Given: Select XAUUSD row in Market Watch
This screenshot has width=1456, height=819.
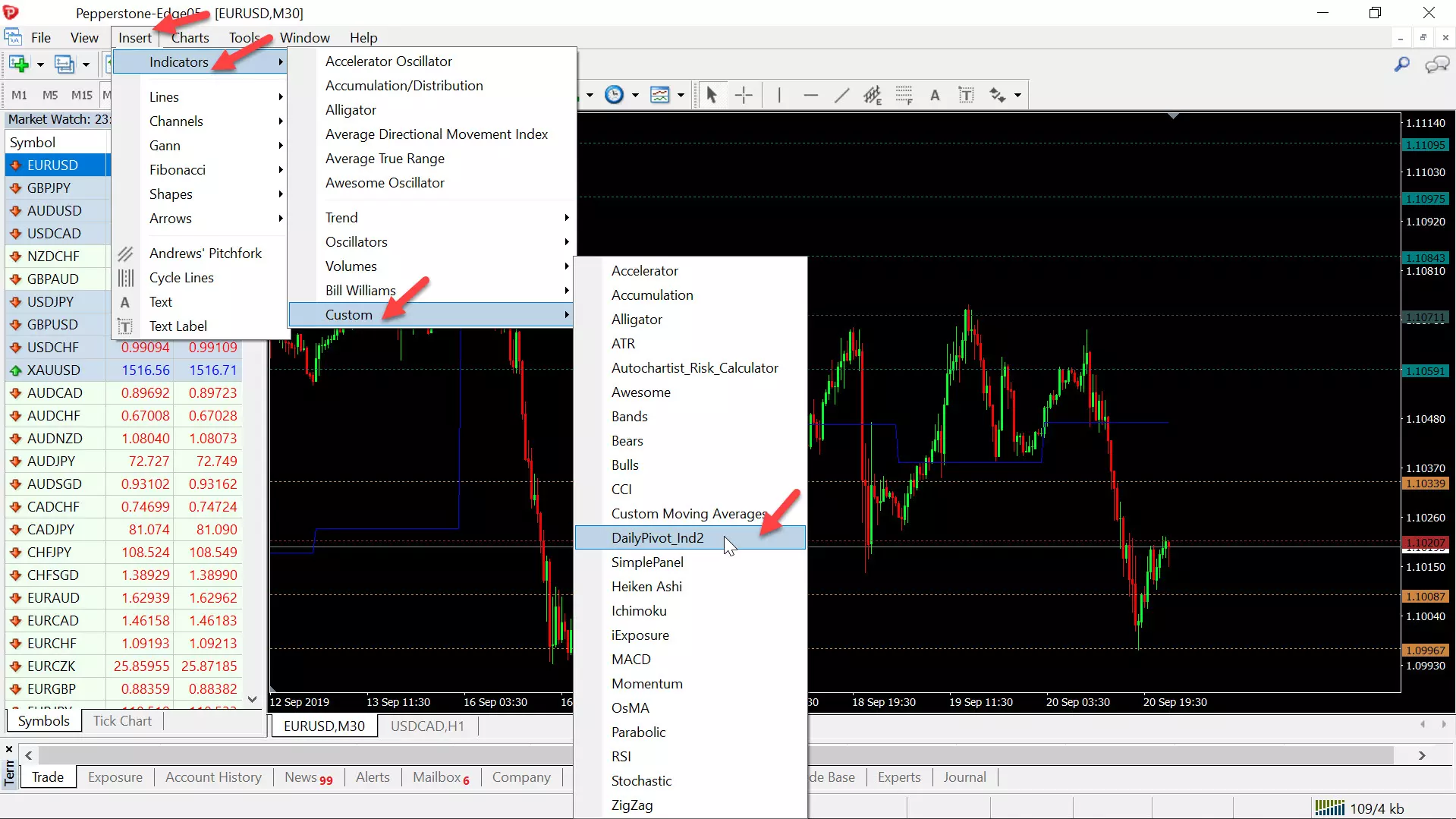Looking at the screenshot, I should (x=134, y=370).
